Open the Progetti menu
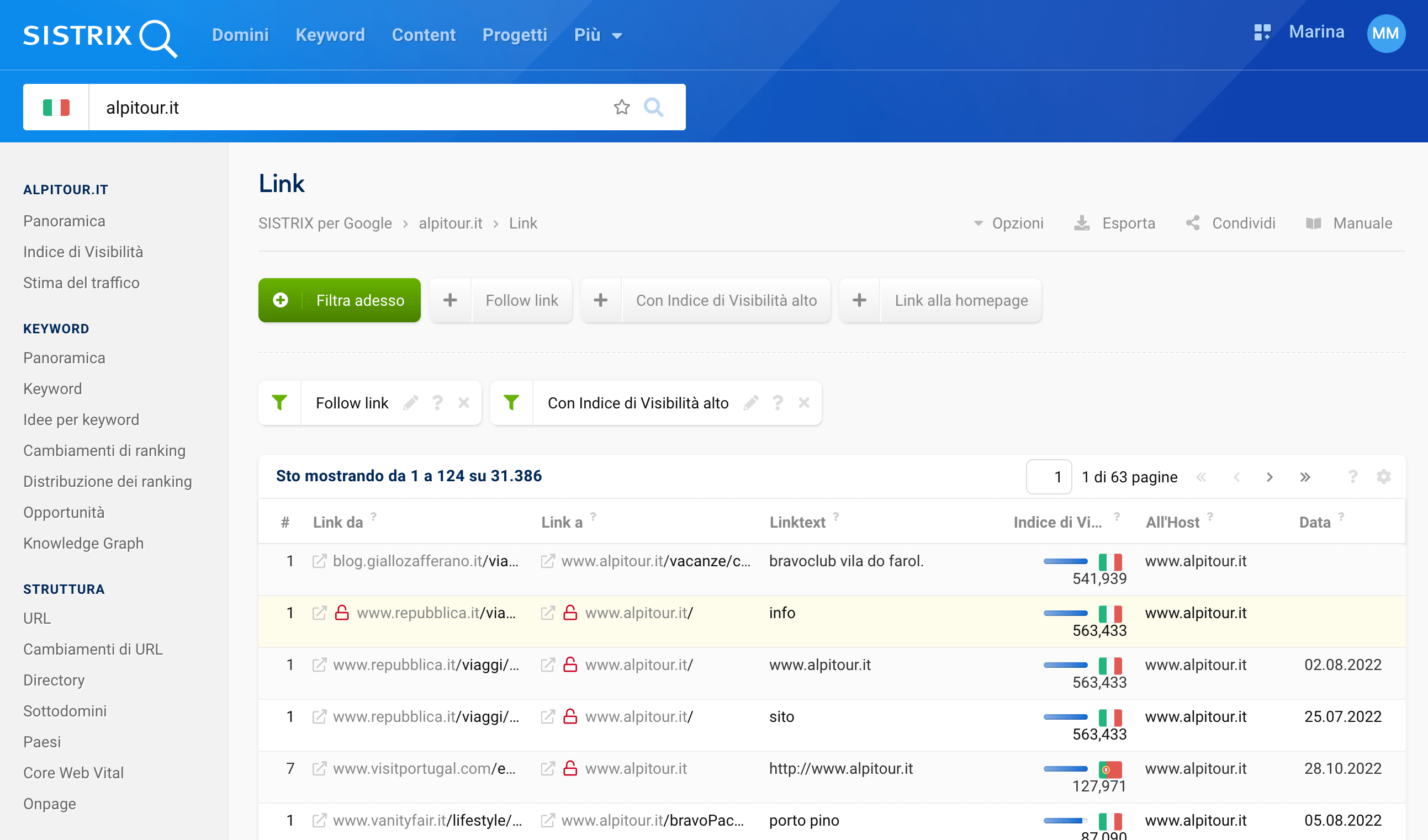The height and width of the screenshot is (840, 1428). 515,35
